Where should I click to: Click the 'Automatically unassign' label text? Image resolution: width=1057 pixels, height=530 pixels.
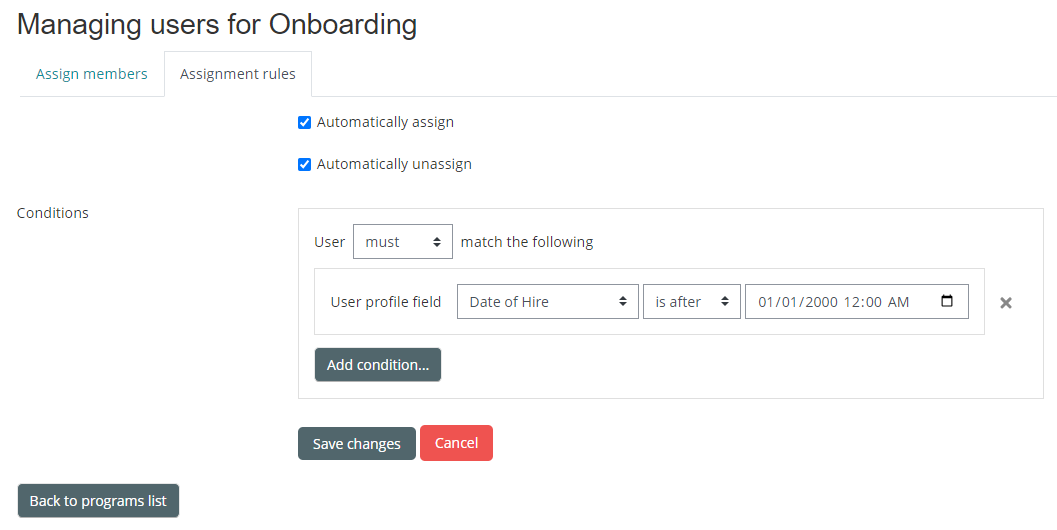pos(394,164)
